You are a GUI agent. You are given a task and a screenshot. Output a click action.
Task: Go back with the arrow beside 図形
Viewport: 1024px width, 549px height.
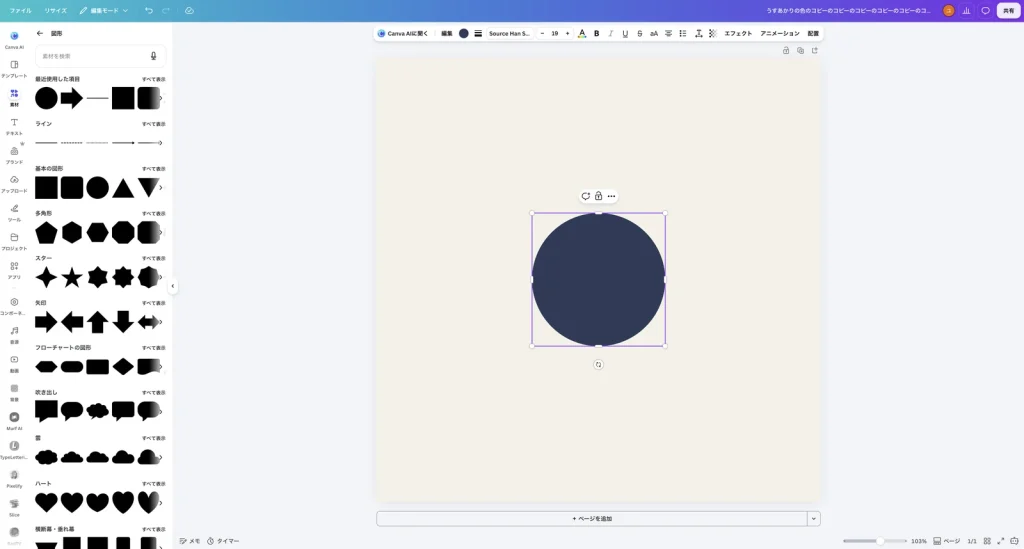pos(40,33)
